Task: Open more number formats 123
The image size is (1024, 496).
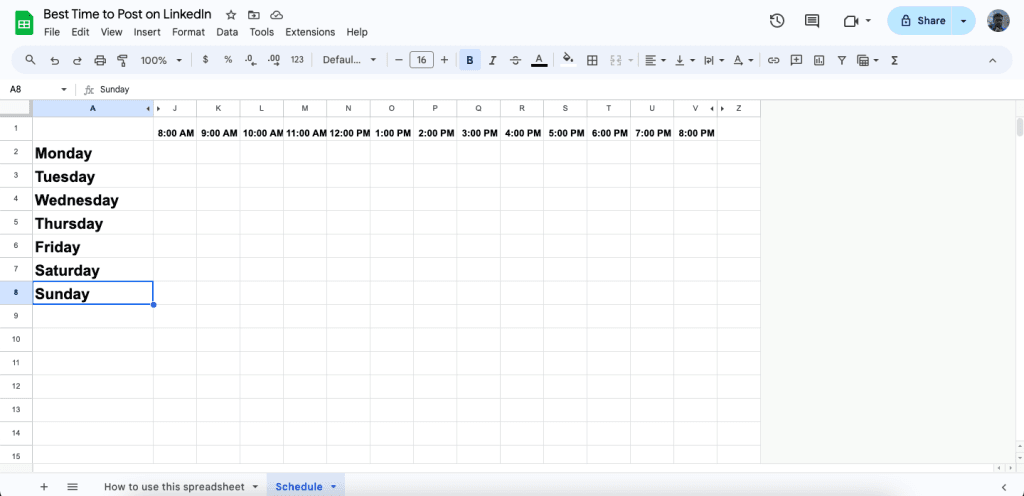Action: click(x=297, y=60)
